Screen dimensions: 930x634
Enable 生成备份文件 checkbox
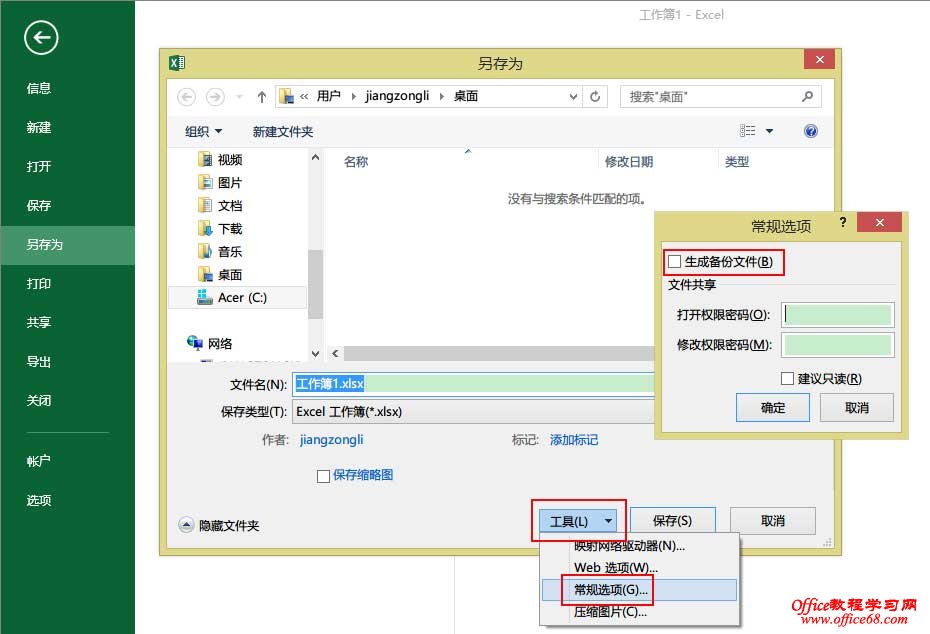tap(674, 262)
